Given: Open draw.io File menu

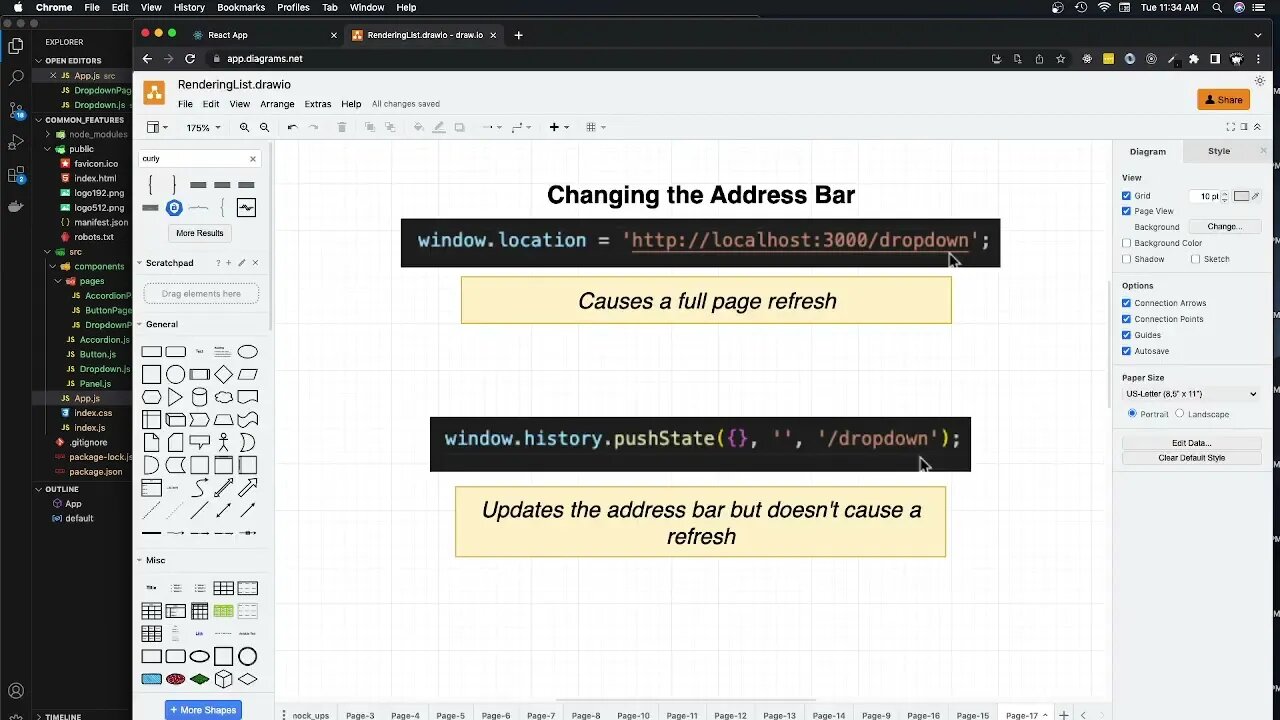Looking at the screenshot, I should [x=185, y=104].
